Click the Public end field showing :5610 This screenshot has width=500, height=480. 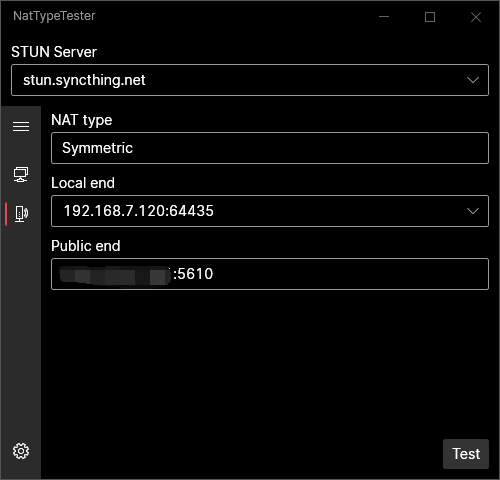270,274
